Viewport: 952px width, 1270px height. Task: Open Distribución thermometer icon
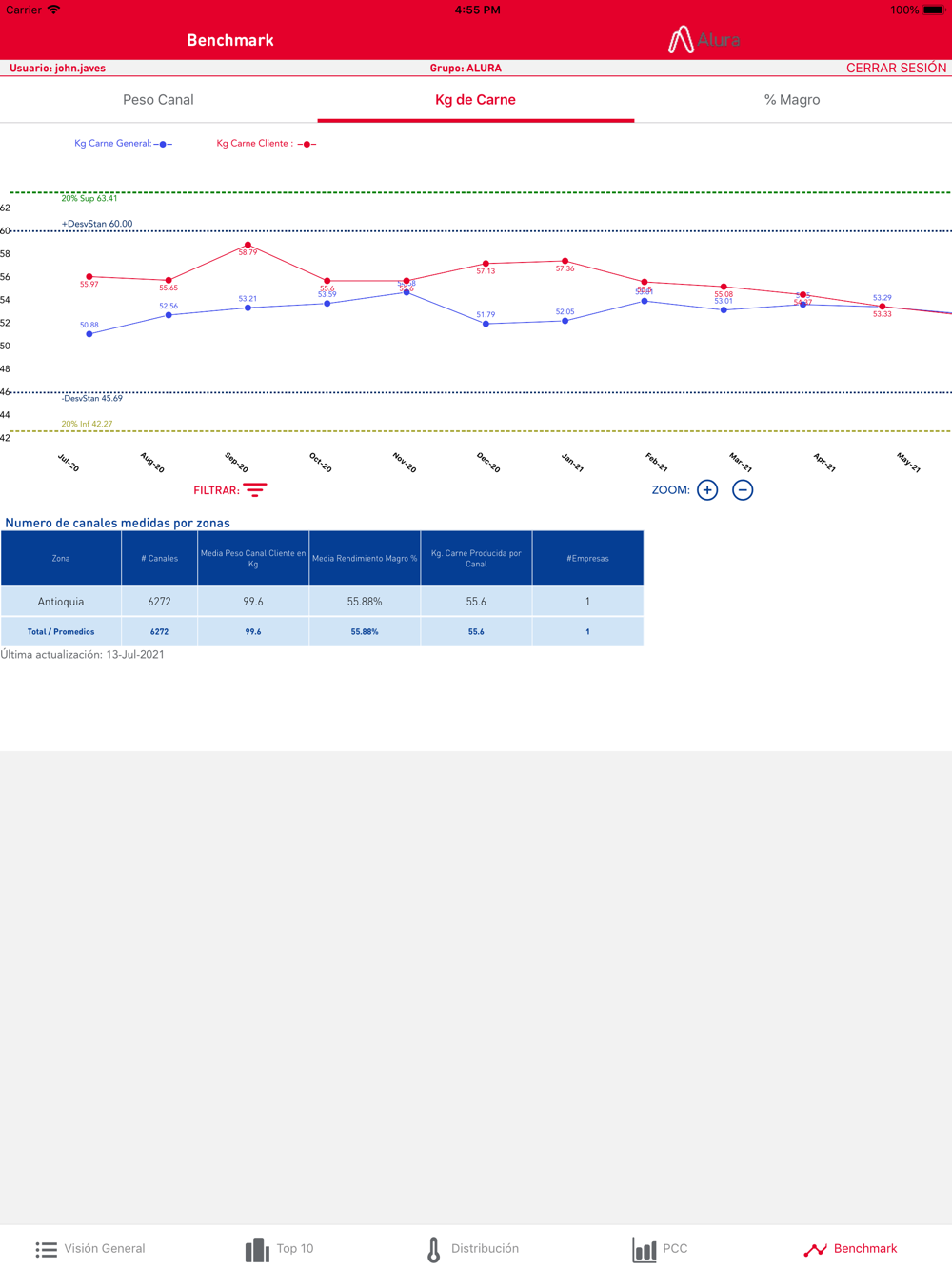[434, 1249]
